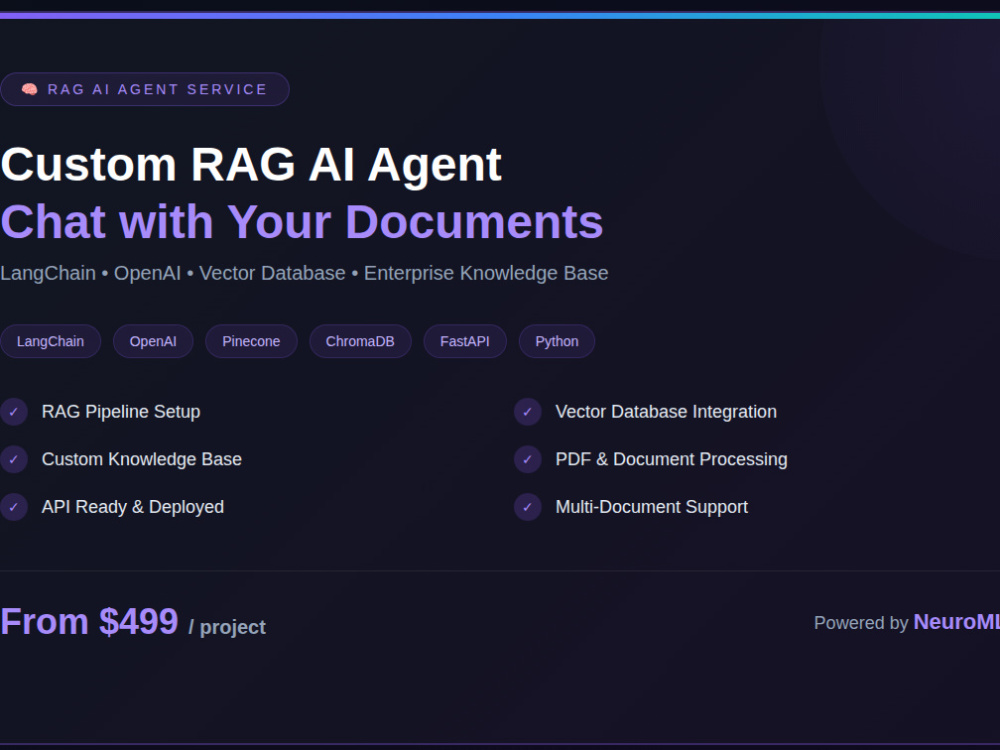Click the 'API Ready & Deployed' feature text
The image size is (1000, 750).
tap(133, 507)
